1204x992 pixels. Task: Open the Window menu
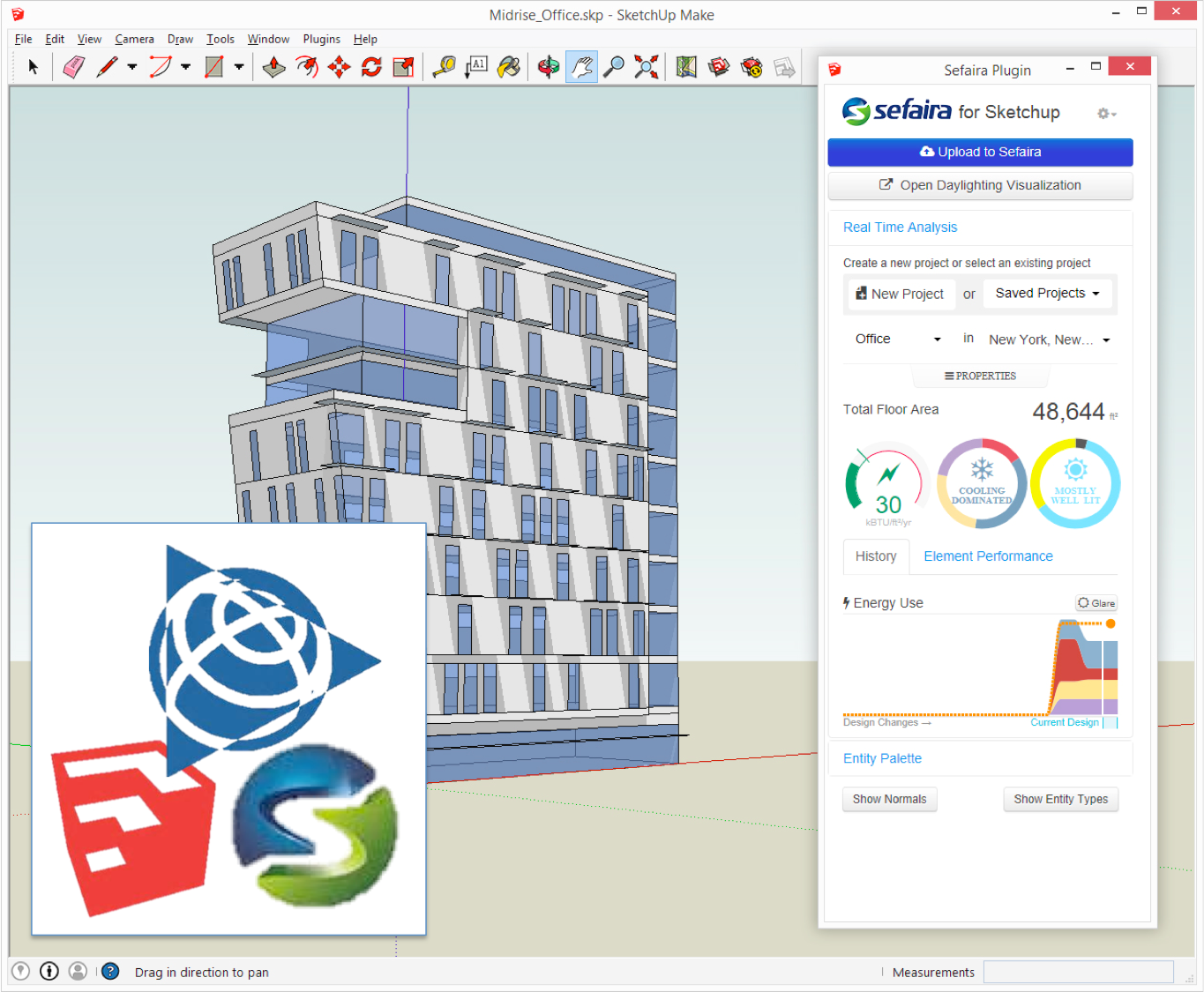pos(268,39)
